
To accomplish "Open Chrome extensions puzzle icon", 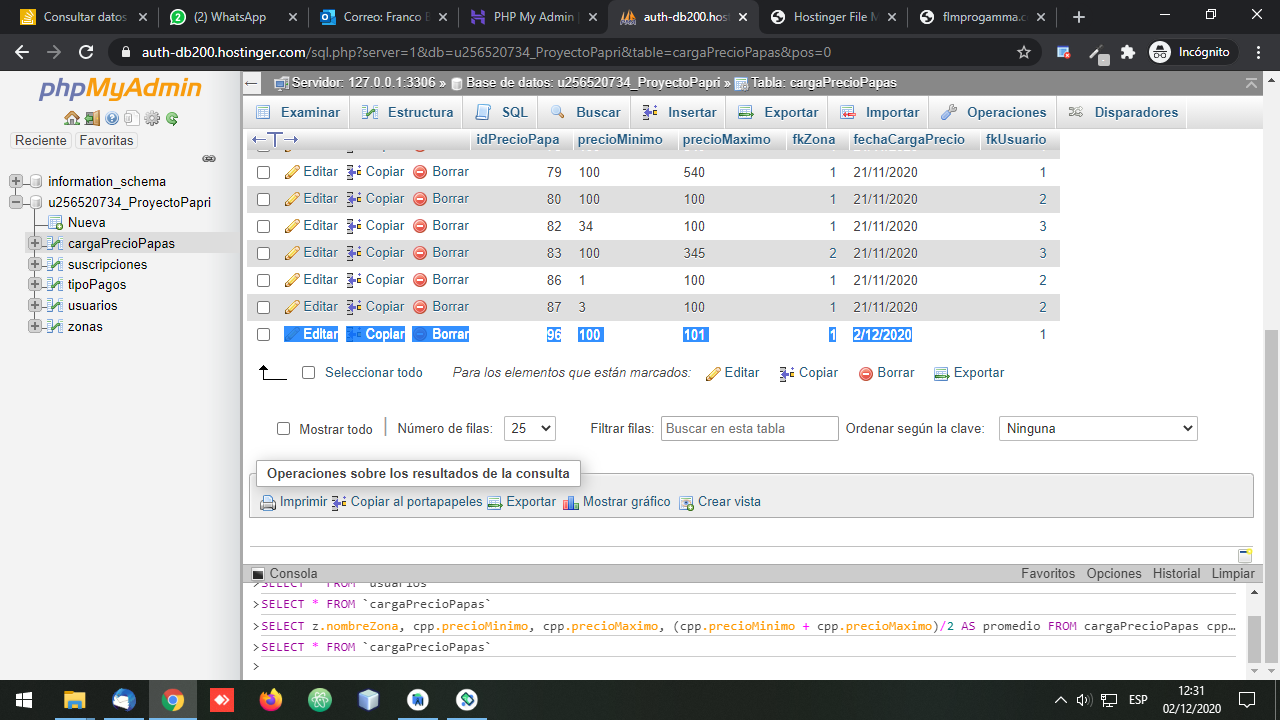I will point(1129,52).
